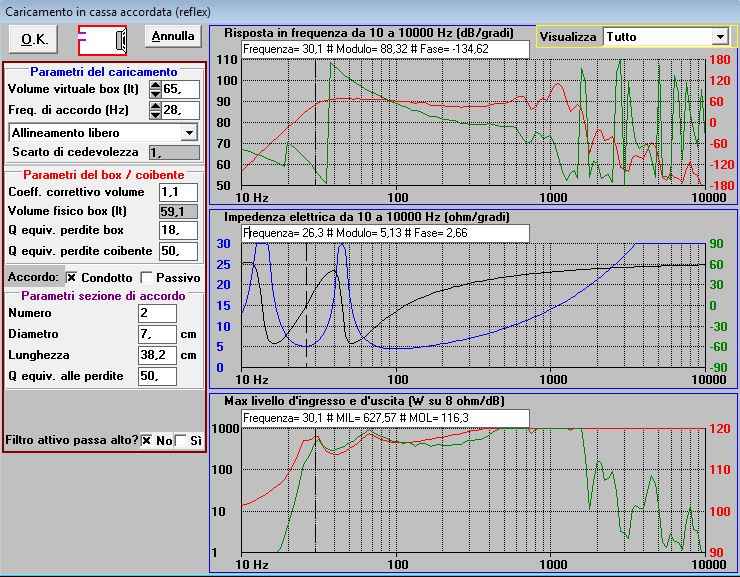Select Sì for Filtro attivo passa alto
This screenshot has width=740, height=577.
click(x=180, y=440)
